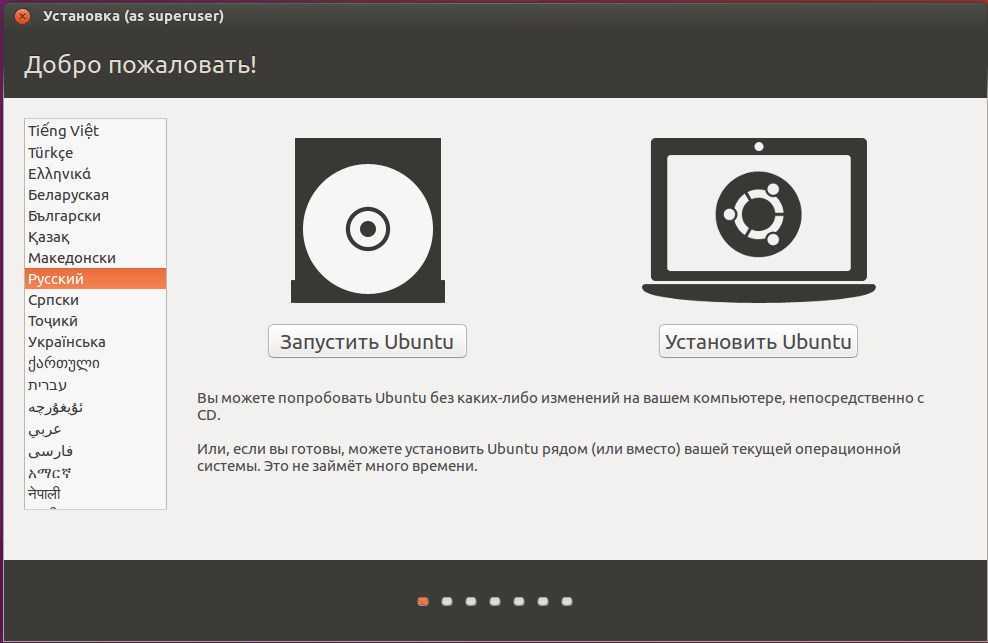This screenshot has height=643, width=988.
Task: Click the Запустить Ubuntu button
Action: click(x=367, y=342)
